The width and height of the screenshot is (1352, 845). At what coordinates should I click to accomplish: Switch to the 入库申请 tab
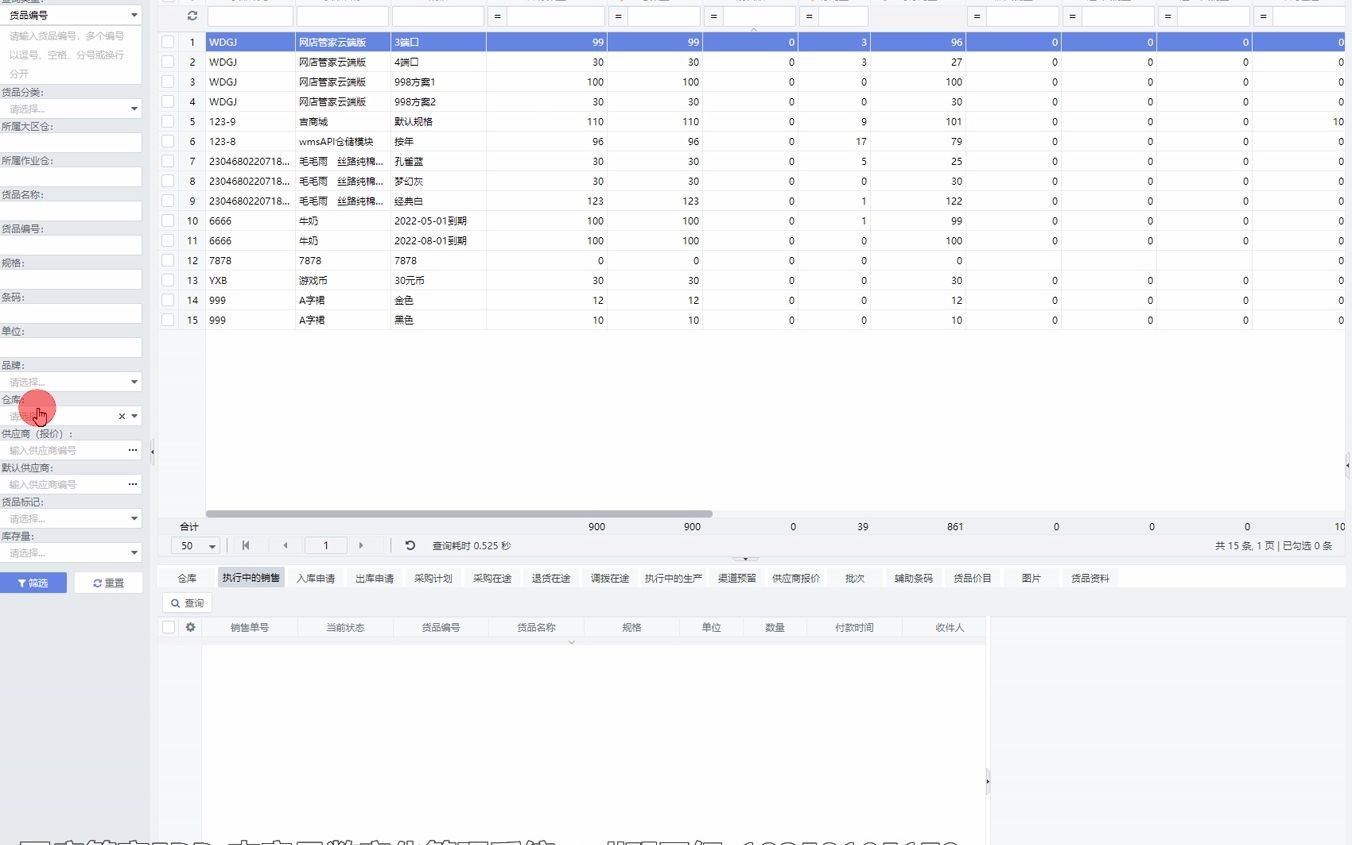point(315,578)
